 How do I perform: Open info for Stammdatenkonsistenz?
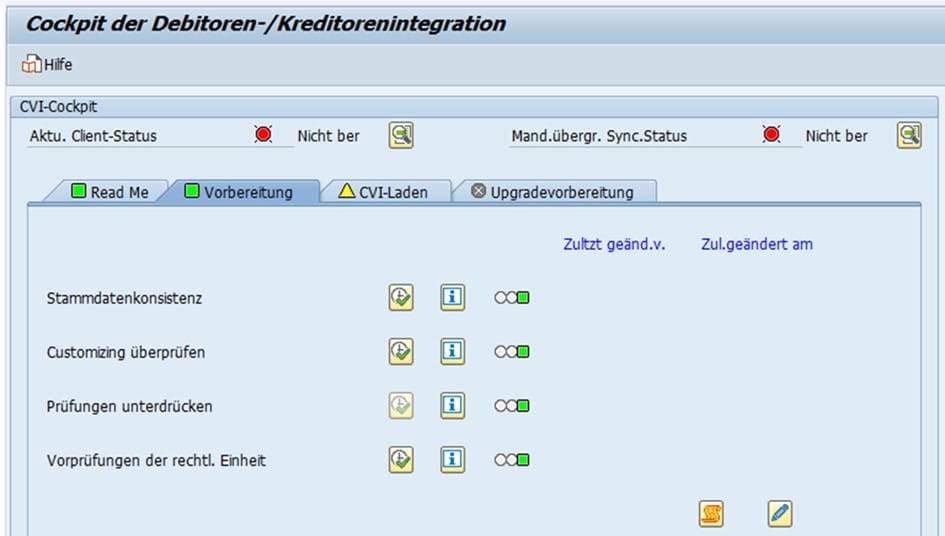pyautogui.click(x=452, y=297)
